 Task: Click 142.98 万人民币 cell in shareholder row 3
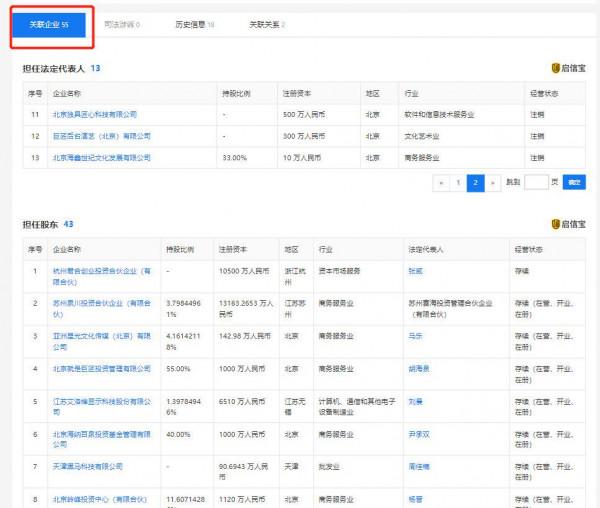(245, 336)
